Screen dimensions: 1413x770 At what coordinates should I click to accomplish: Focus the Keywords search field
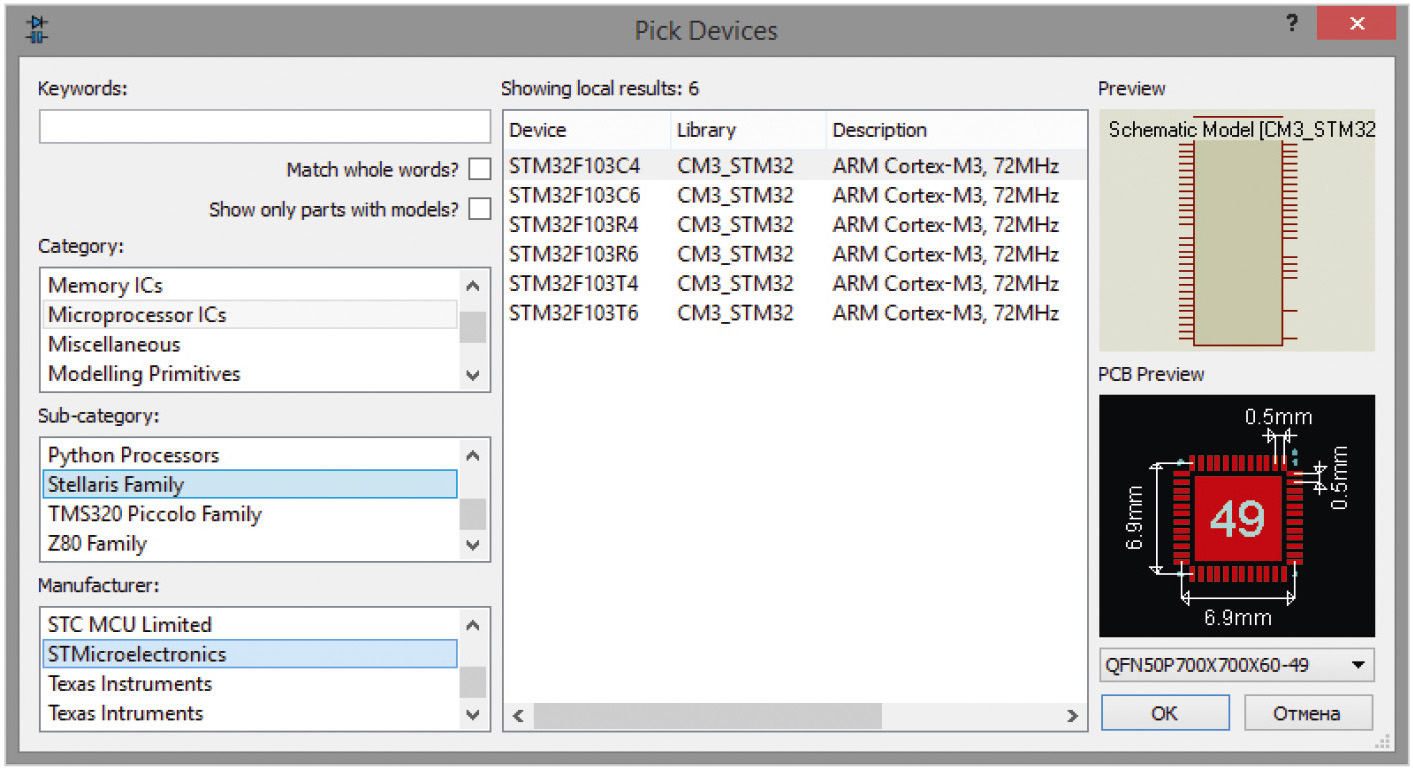click(x=265, y=127)
